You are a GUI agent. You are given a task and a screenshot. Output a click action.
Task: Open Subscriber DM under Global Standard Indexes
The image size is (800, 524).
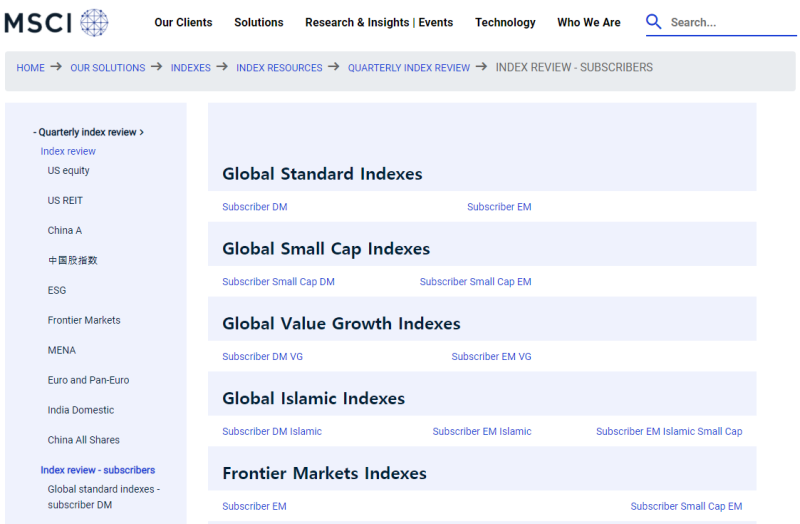[x=255, y=207]
